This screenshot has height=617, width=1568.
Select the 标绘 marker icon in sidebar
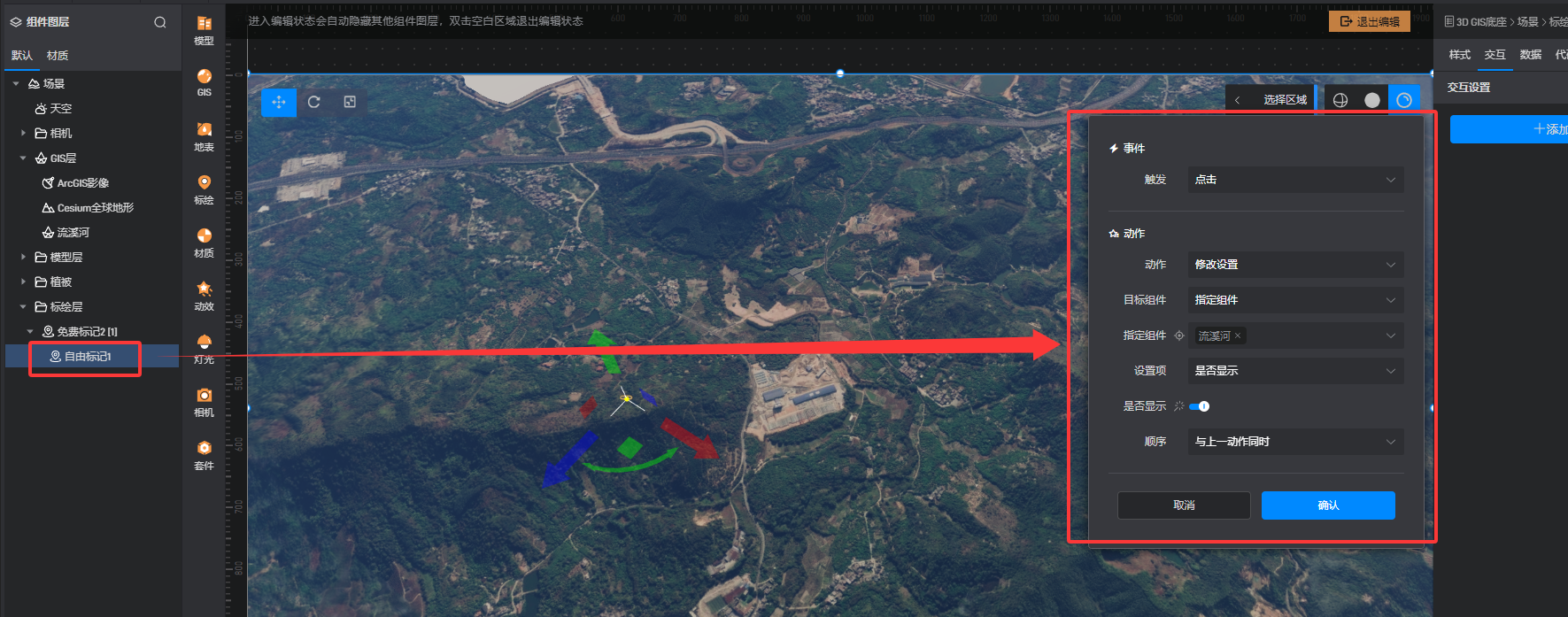[x=204, y=188]
